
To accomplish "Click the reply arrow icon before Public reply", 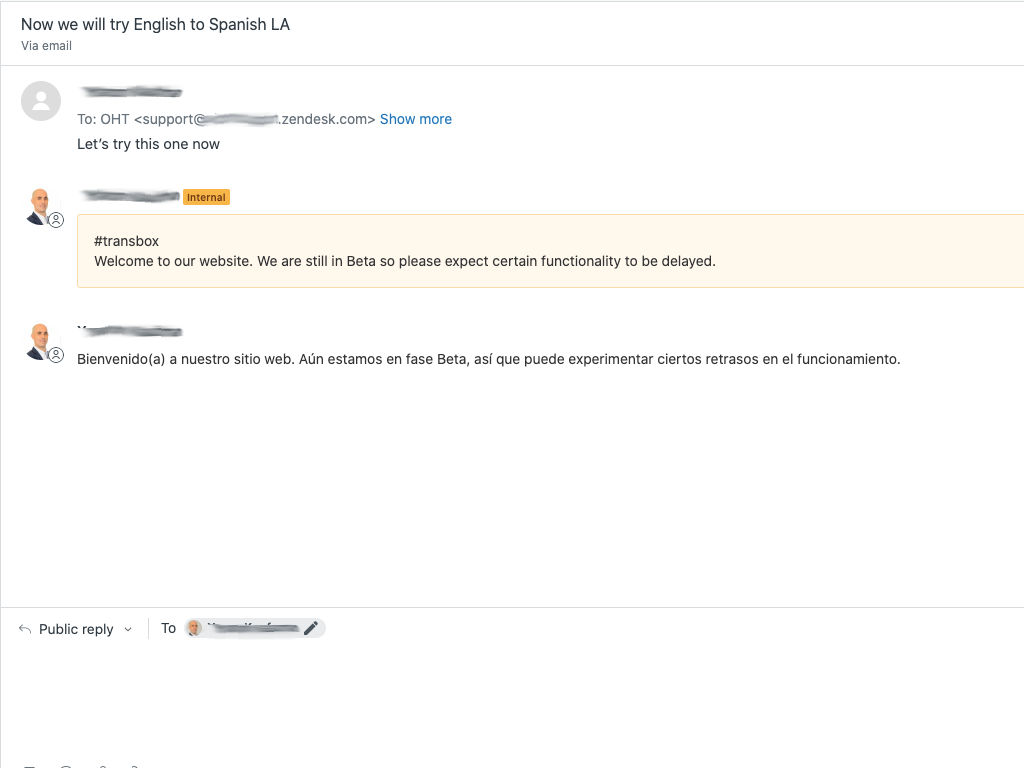I will pyautogui.click(x=25, y=629).
